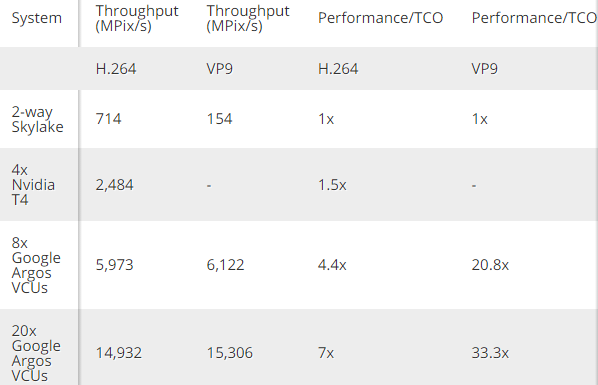The width and height of the screenshot is (598, 385).
Task: Select the 2-way Skylake row label
Action: [x=37, y=119]
